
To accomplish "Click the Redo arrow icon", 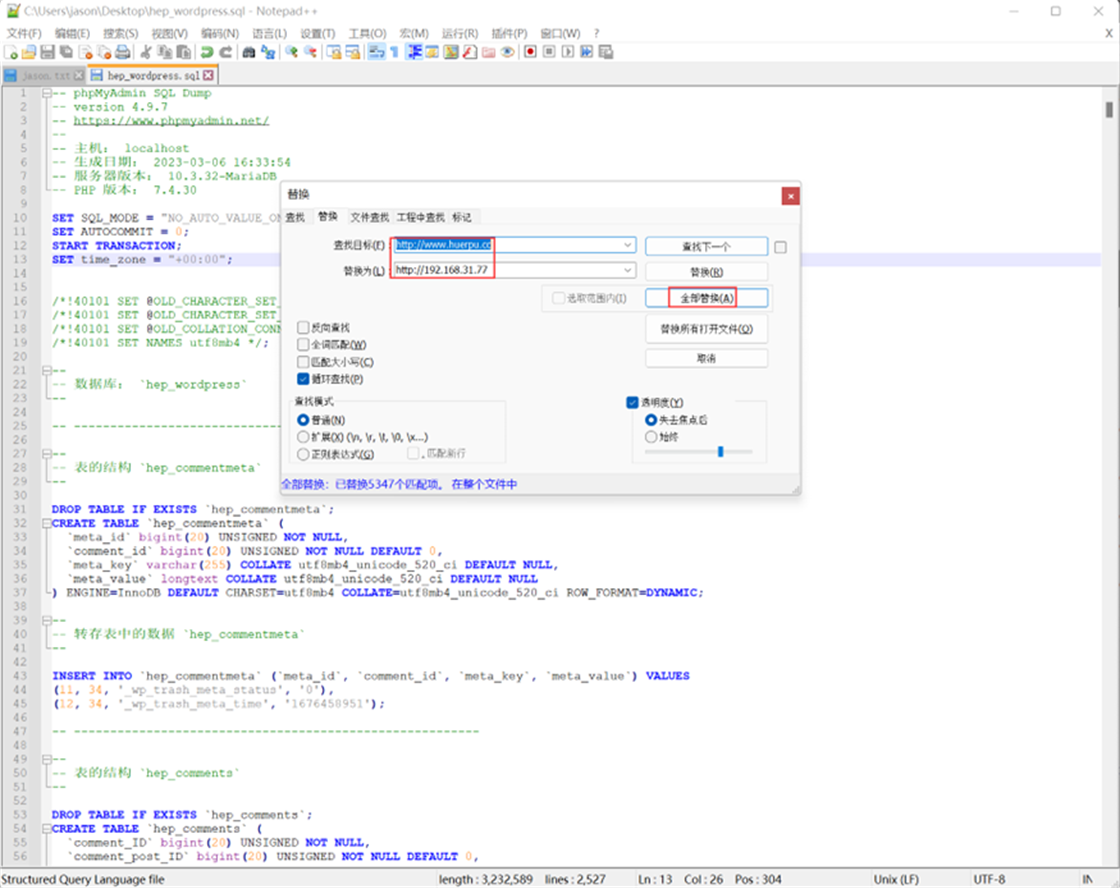I will [226, 52].
